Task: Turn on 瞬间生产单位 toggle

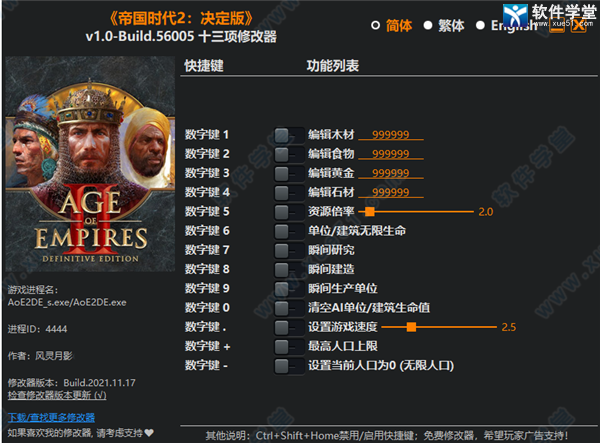Action: [289, 288]
